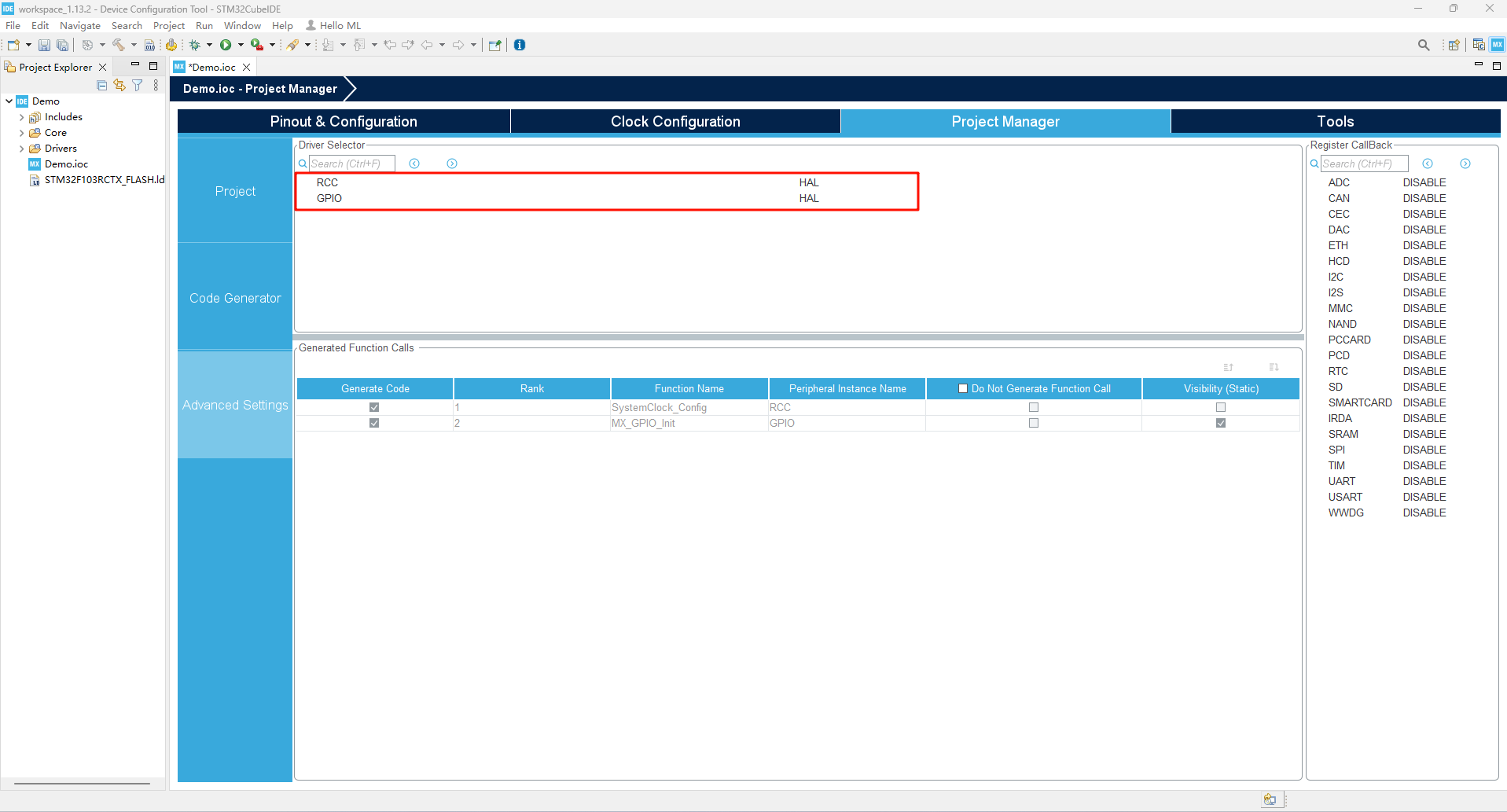
Task: Click the Demo.ioc - Project Manager breadcrumb
Action: tap(260, 89)
